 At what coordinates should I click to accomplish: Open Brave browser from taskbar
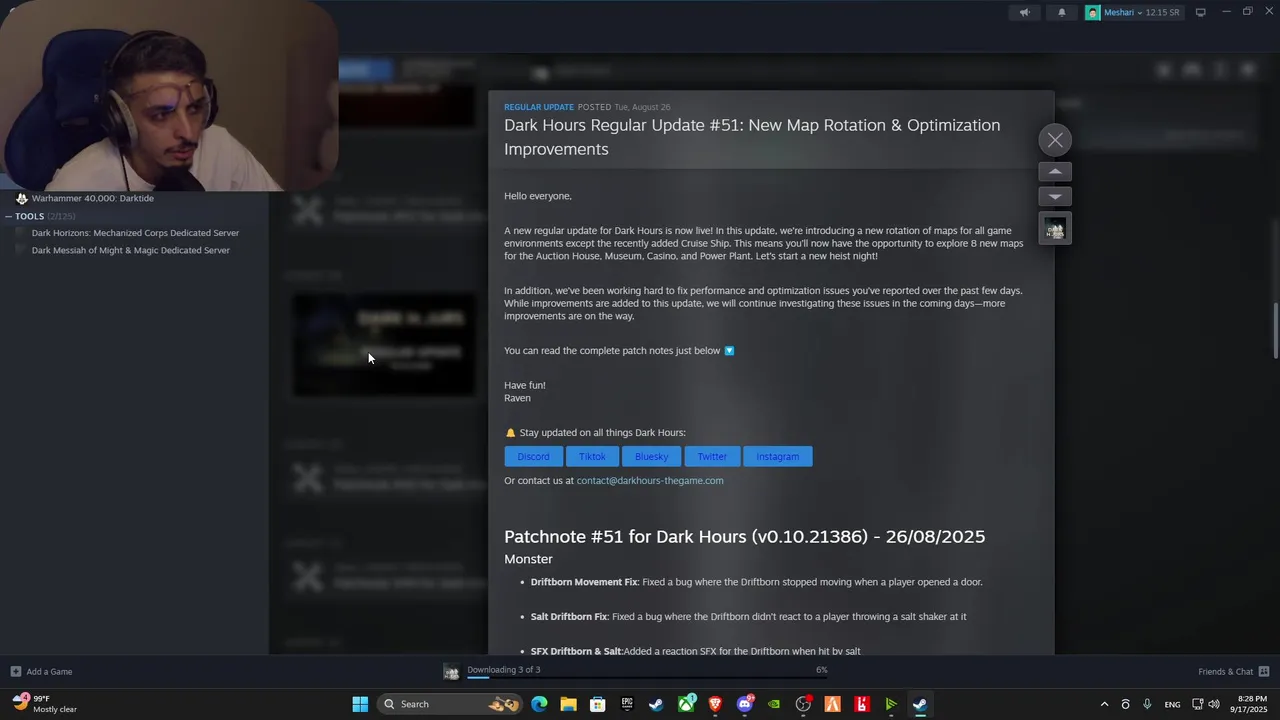715,704
